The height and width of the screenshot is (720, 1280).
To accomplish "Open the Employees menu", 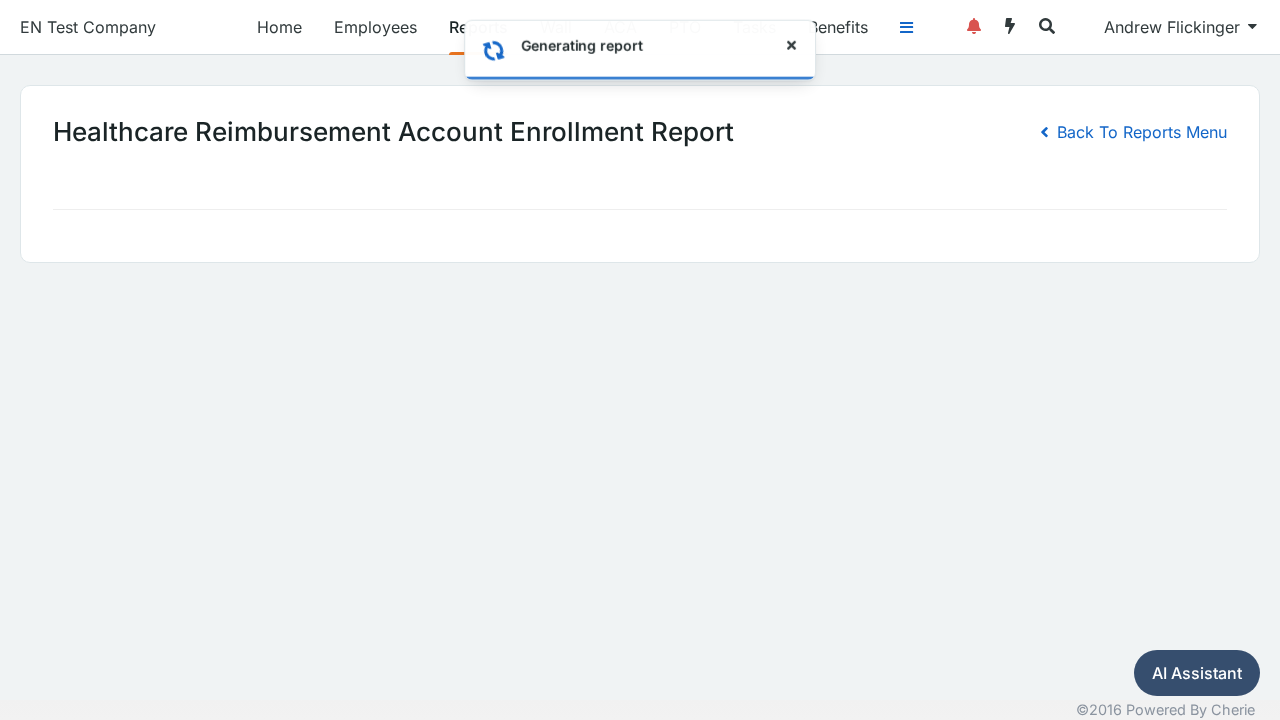I will click(375, 27).
